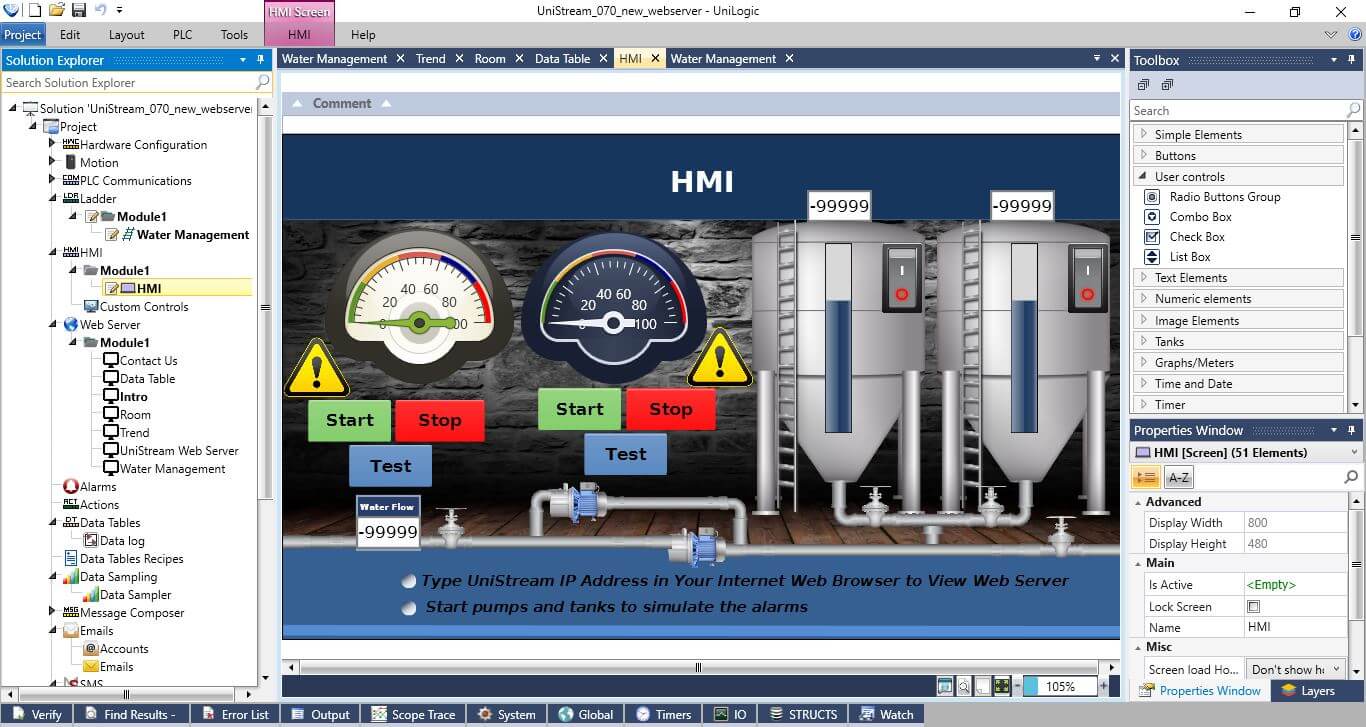Image resolution: width=1366 pixels, height=727 pixels.
Task: Close the HMI document tab
Action: click(656, 58)
